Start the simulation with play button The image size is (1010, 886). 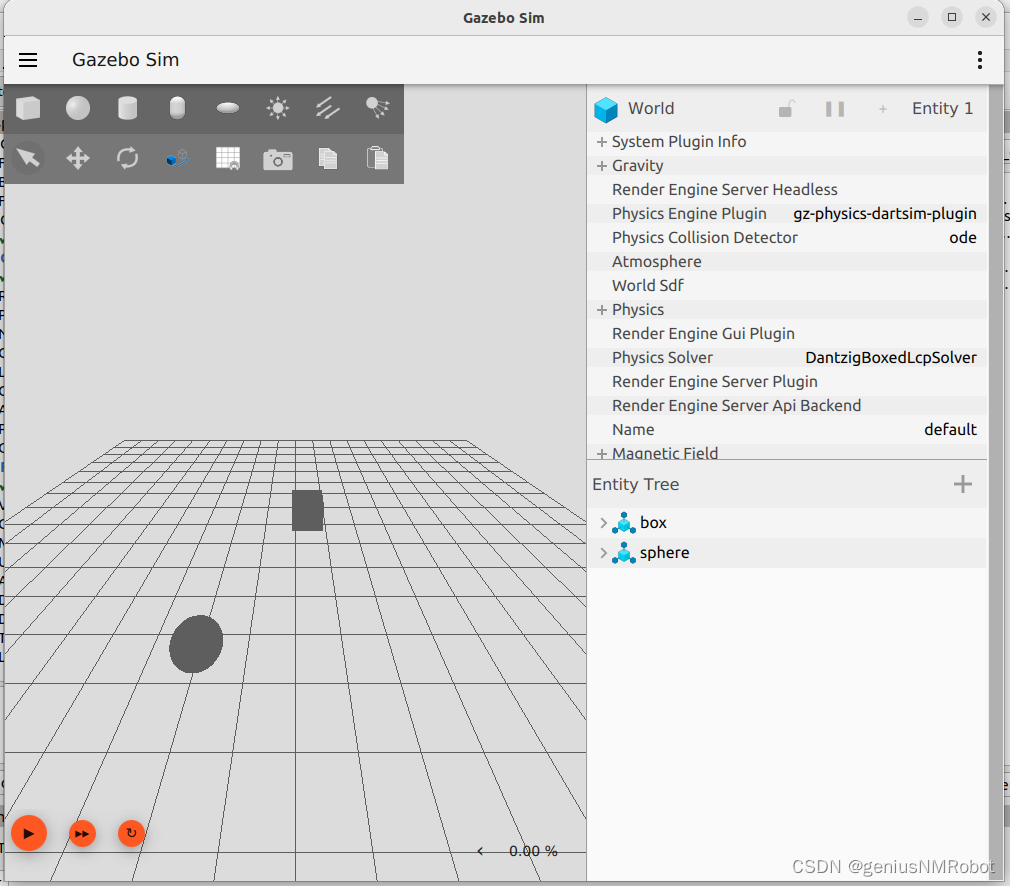click(29, 833)
